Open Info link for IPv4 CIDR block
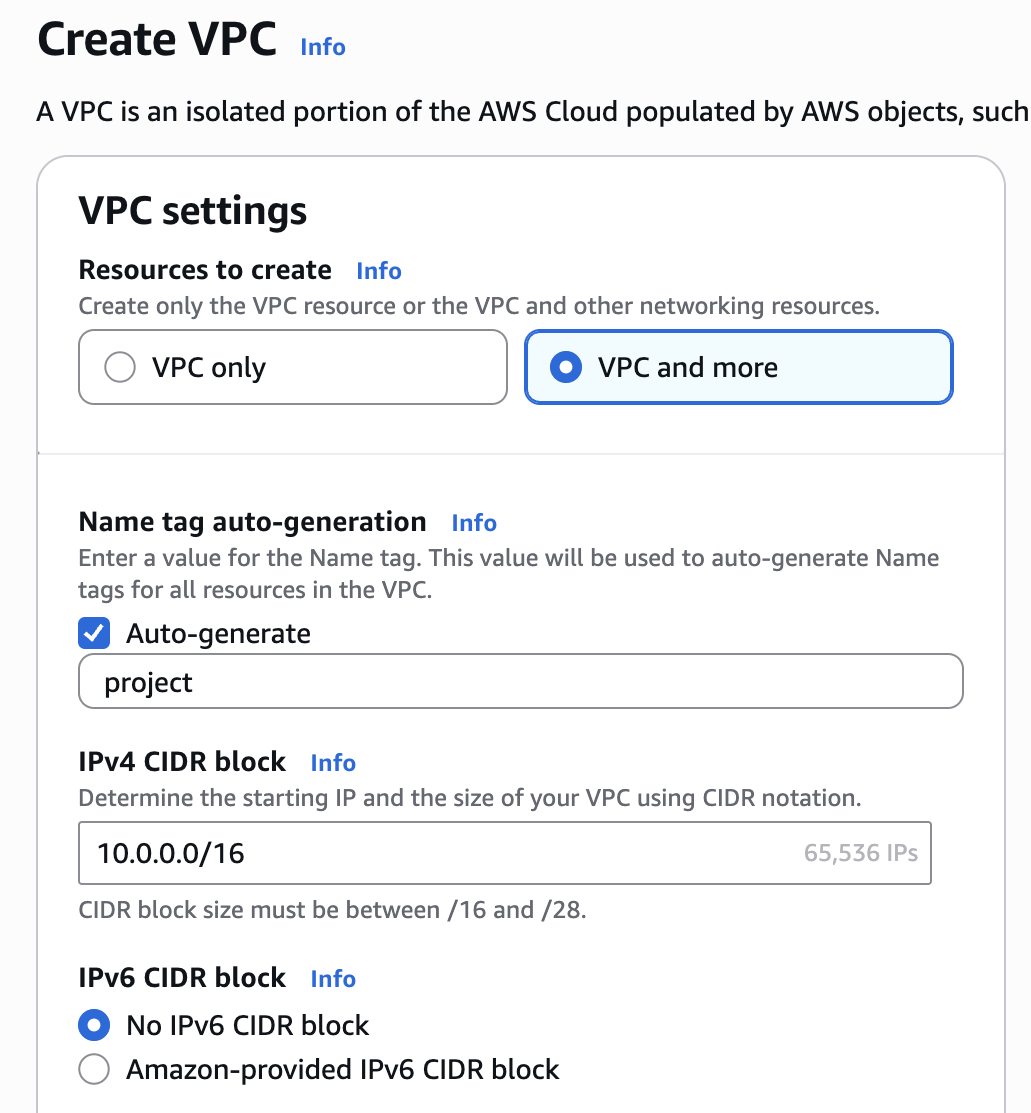The image size is (1031, 1113). point(333,763)
